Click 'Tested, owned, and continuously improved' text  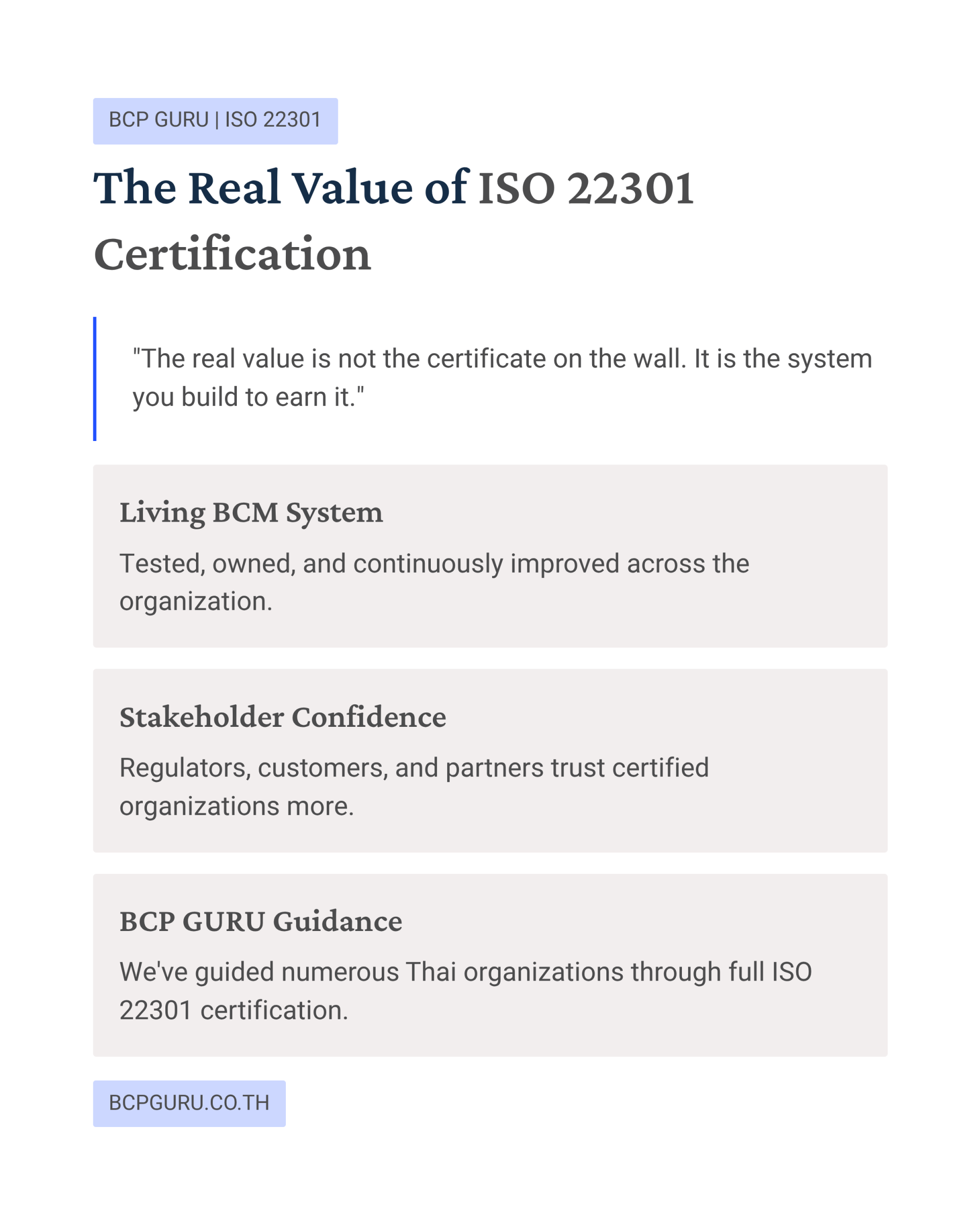[x=434, y=563]
